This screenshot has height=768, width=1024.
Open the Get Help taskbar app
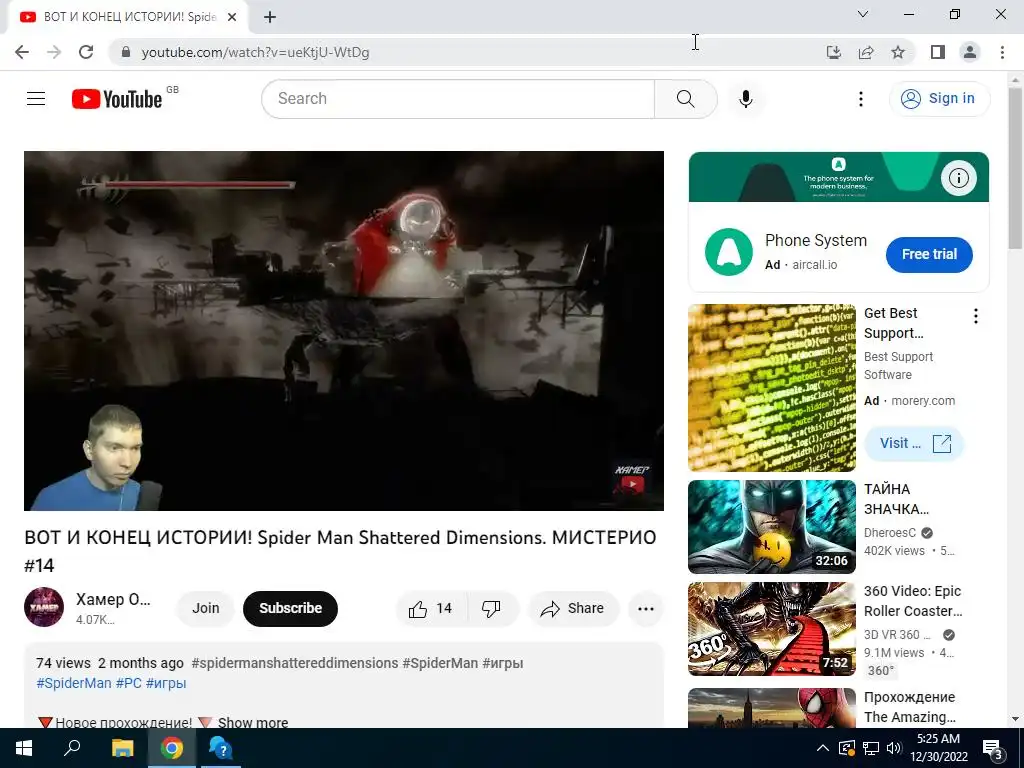tap(221, 748)
